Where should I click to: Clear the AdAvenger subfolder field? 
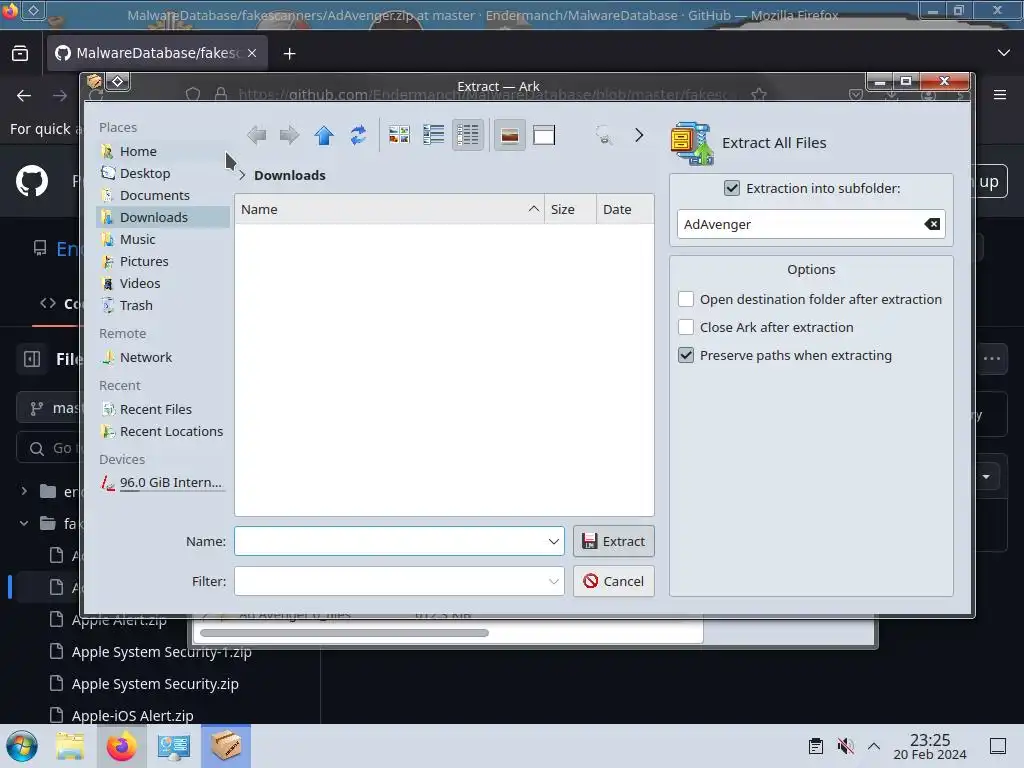click(932, 224)
